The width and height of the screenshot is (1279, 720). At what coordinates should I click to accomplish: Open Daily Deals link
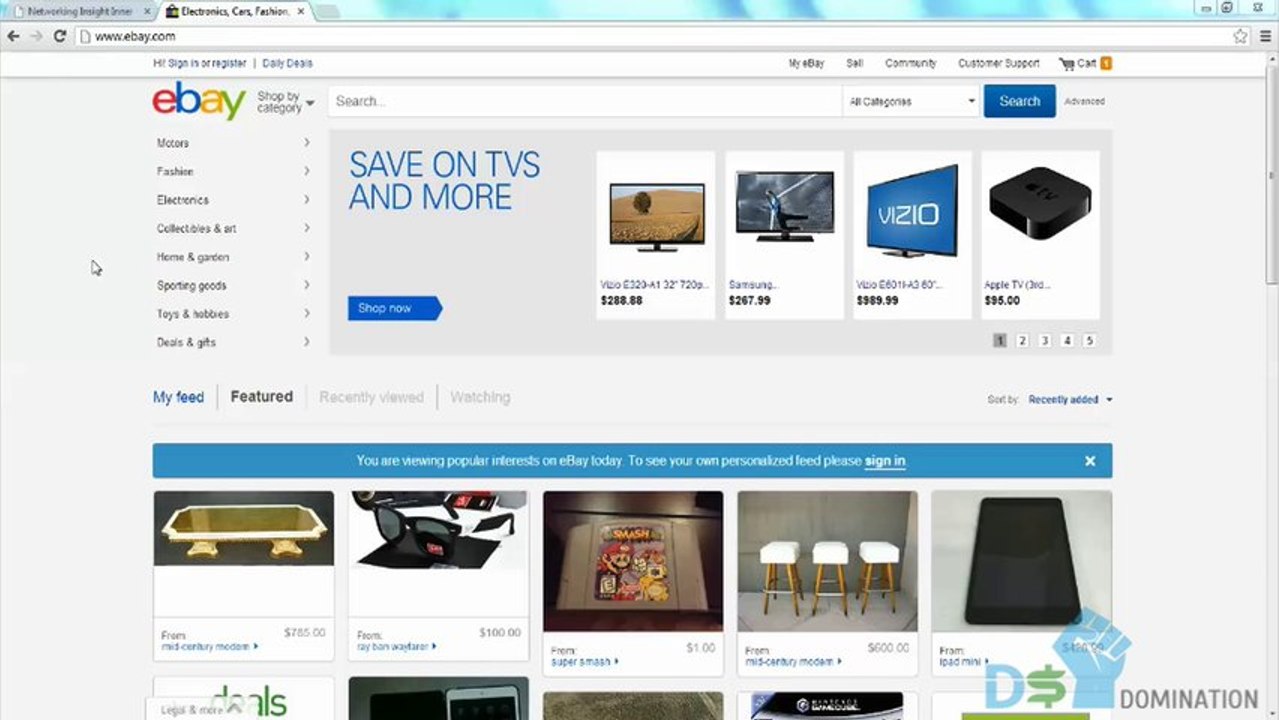(x=287, y=63)
